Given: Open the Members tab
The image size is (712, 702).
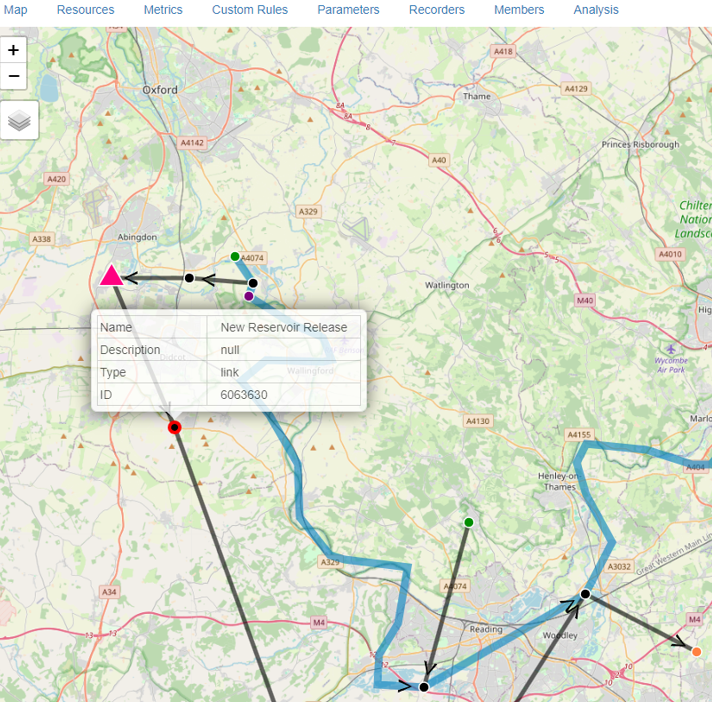Looking at the screenshot, I should point(519,10).
